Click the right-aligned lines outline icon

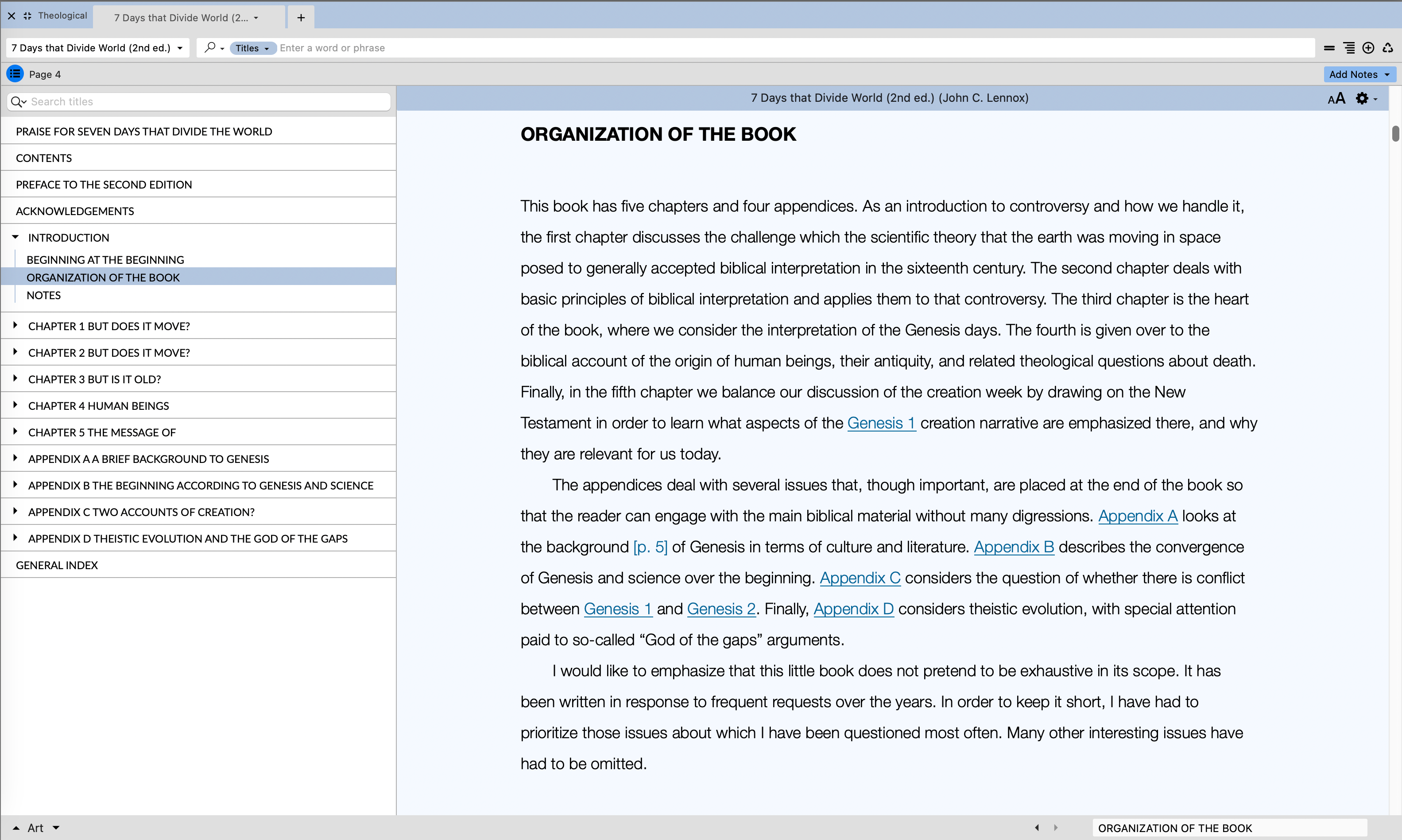(x=1349, y=48)
